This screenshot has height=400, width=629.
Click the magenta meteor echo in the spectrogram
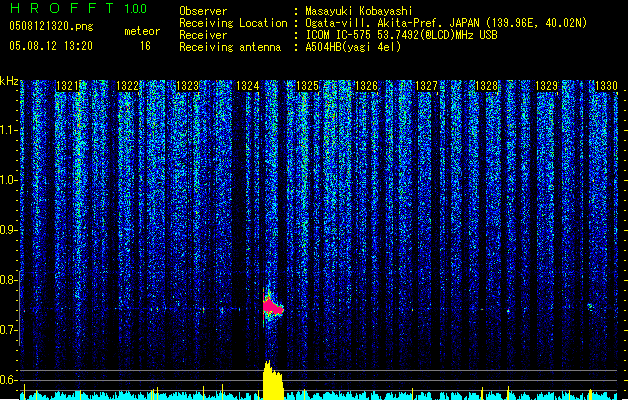point(272,307)
